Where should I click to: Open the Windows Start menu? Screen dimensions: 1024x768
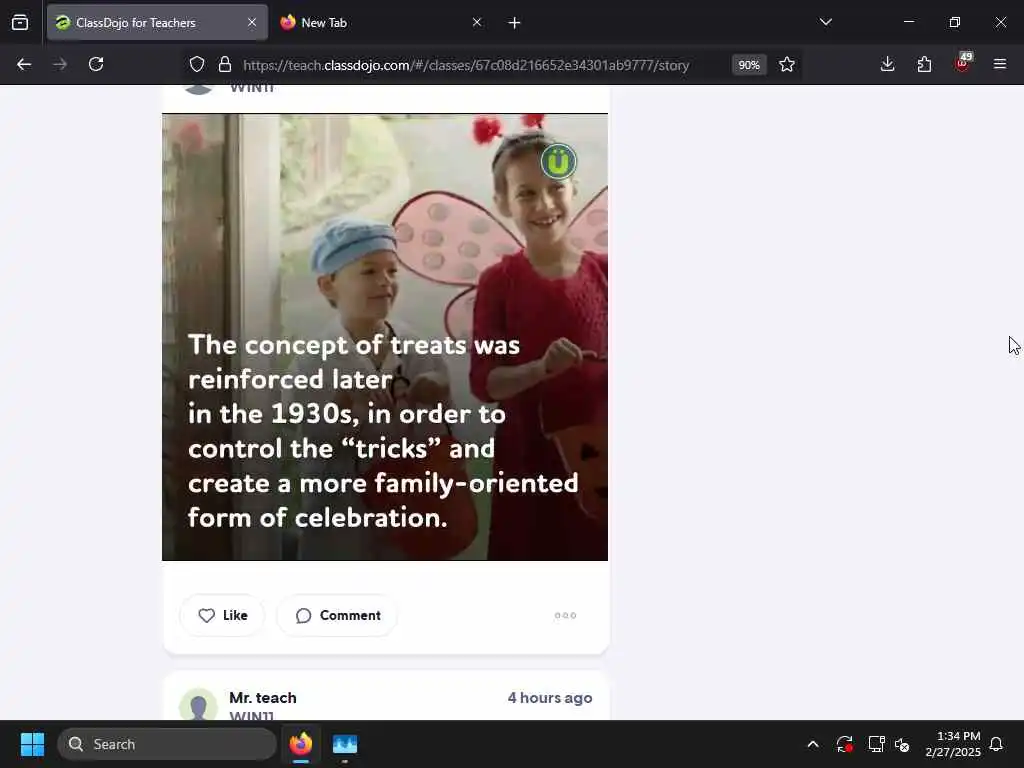[x=32, y=744]
